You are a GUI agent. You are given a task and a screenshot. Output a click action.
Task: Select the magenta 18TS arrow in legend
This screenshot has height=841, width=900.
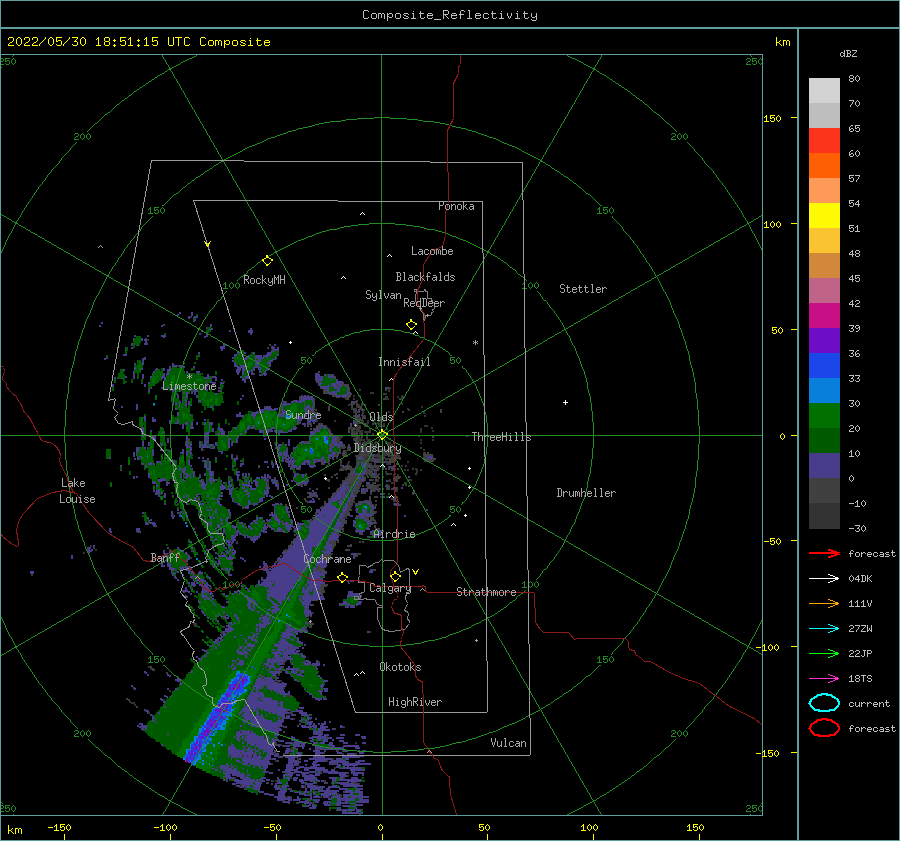coord(824,679)
